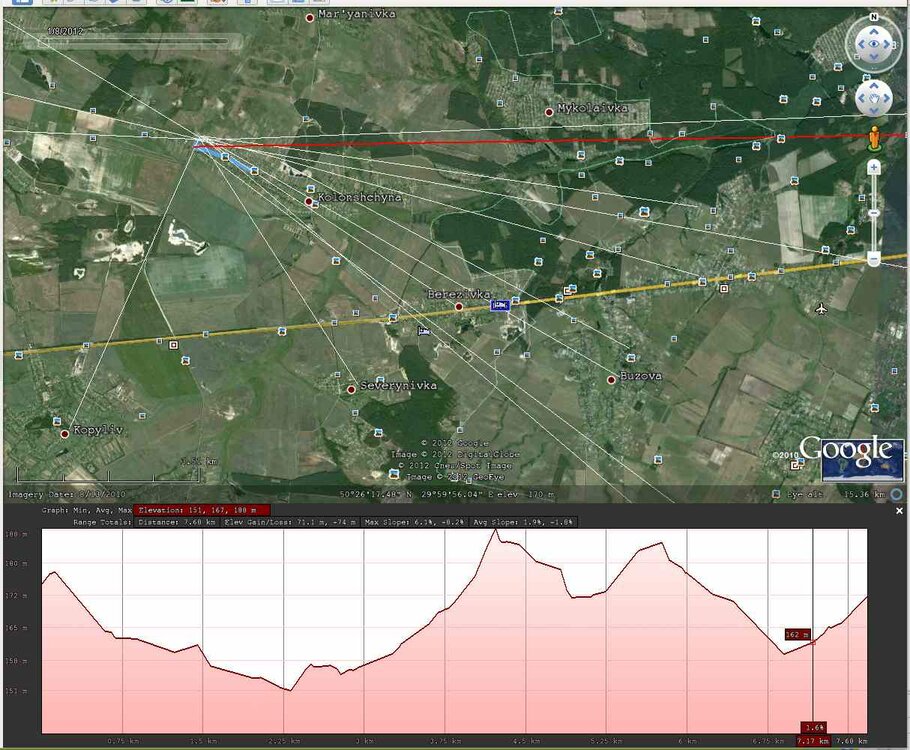Click the square target icon on the highway left
Screen dimensions: 910x750
point(173,345)
